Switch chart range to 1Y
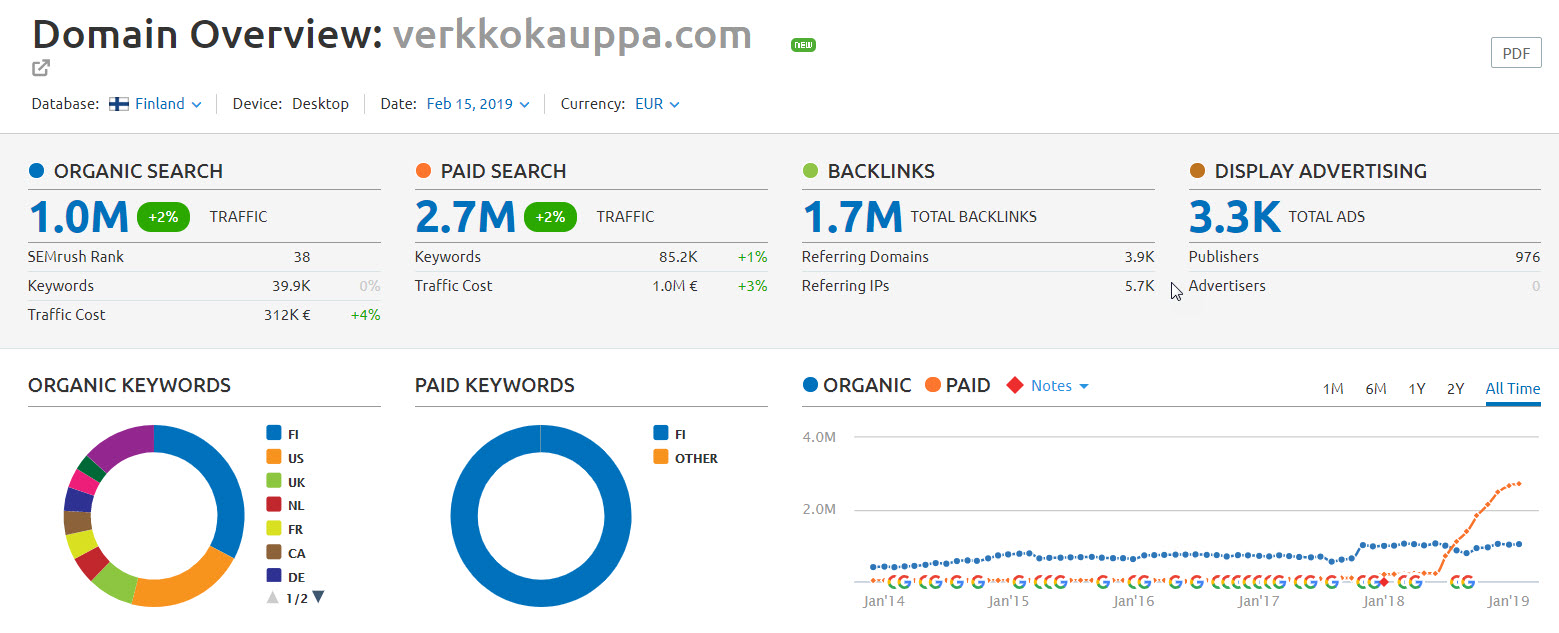Image resolution: width=1559 pixels, height=633 pixels. point(1416,388)
